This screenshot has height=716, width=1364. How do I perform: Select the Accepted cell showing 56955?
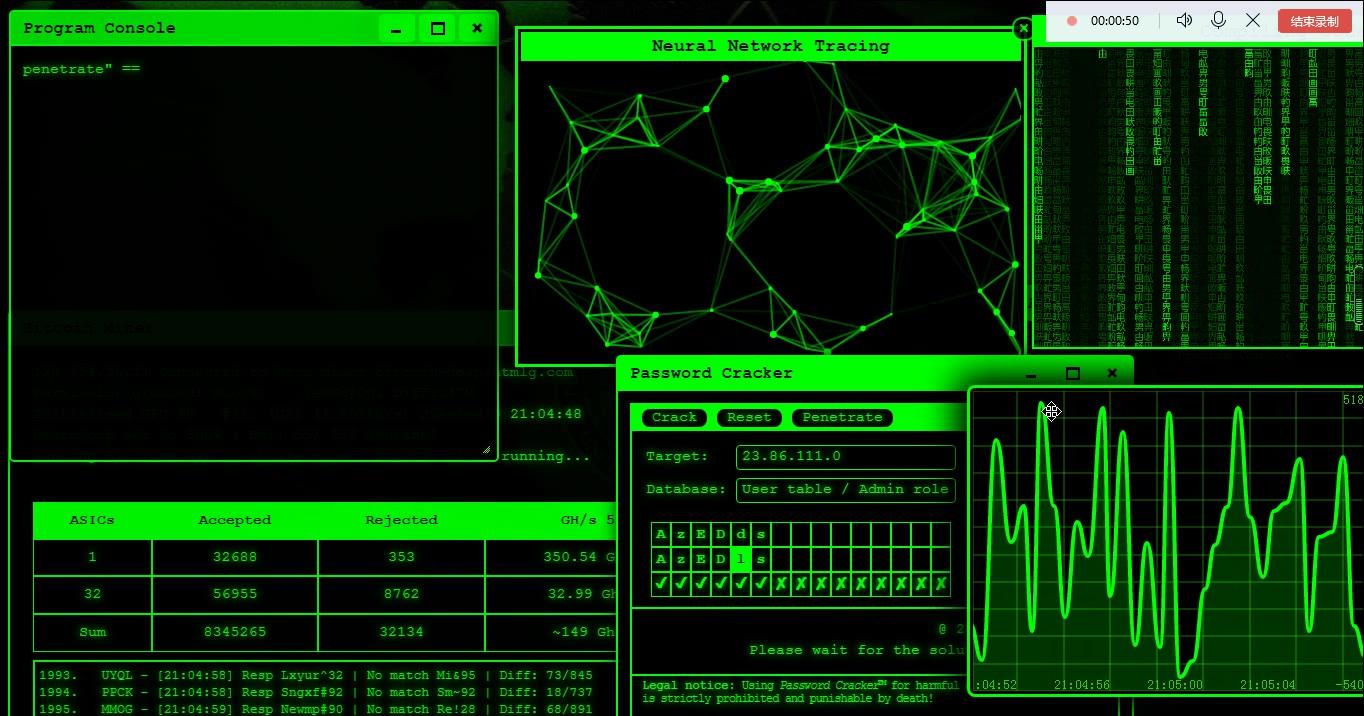tap(235, 594)
